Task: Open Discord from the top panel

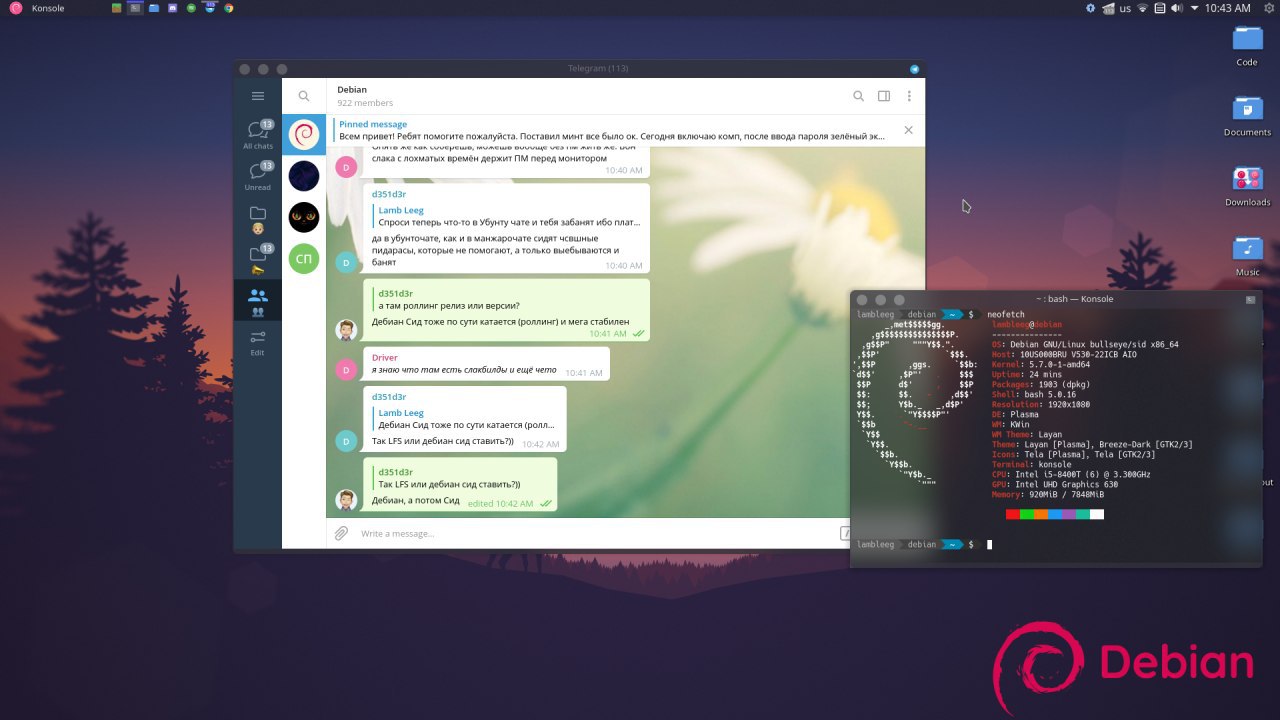Action: pos(173,8)
